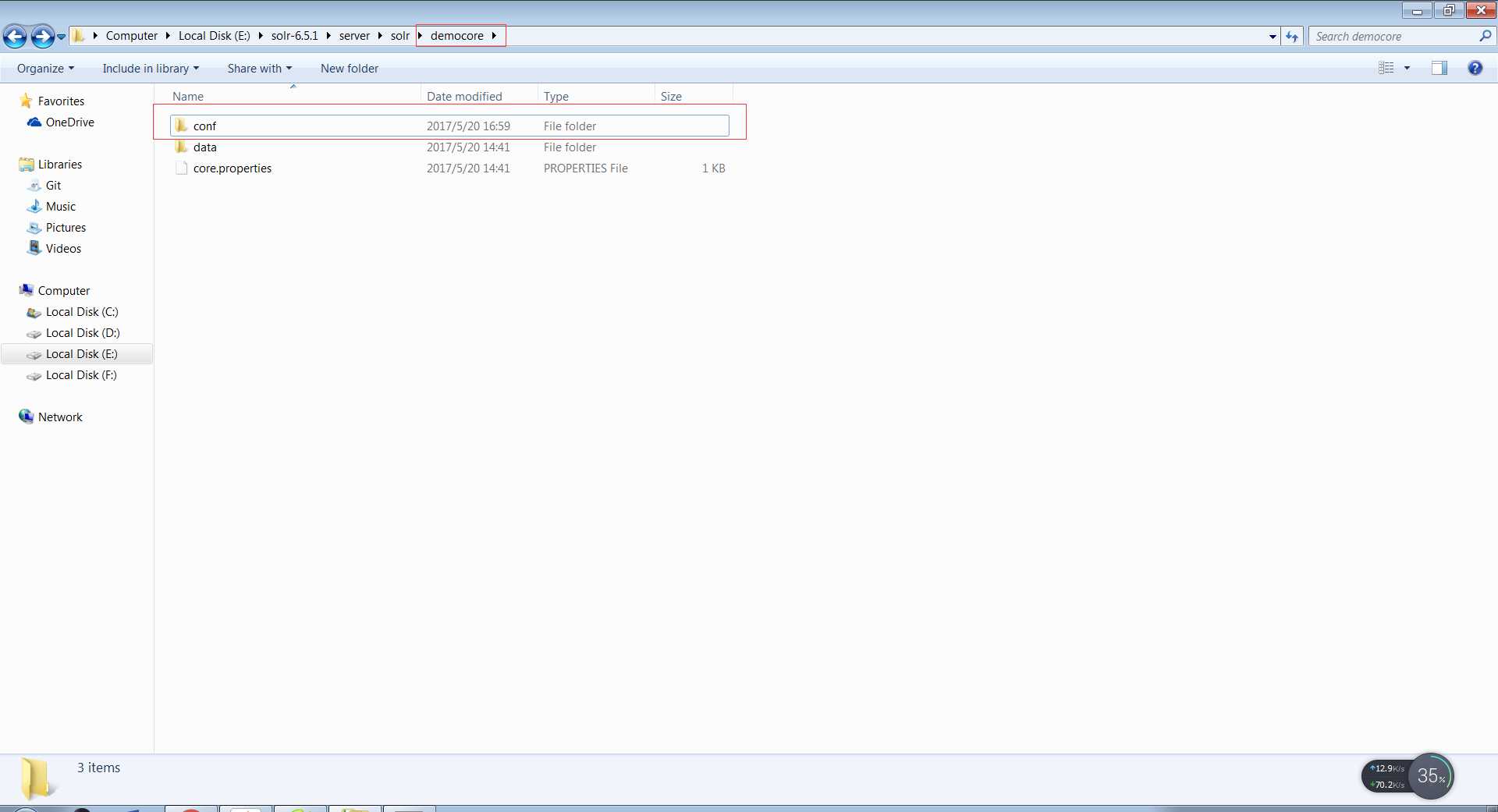Image resolution: width=1498 pixels, height=812 pixels.
Task: Click the OneDrive cloud icon
Action: tap(34, 122)
